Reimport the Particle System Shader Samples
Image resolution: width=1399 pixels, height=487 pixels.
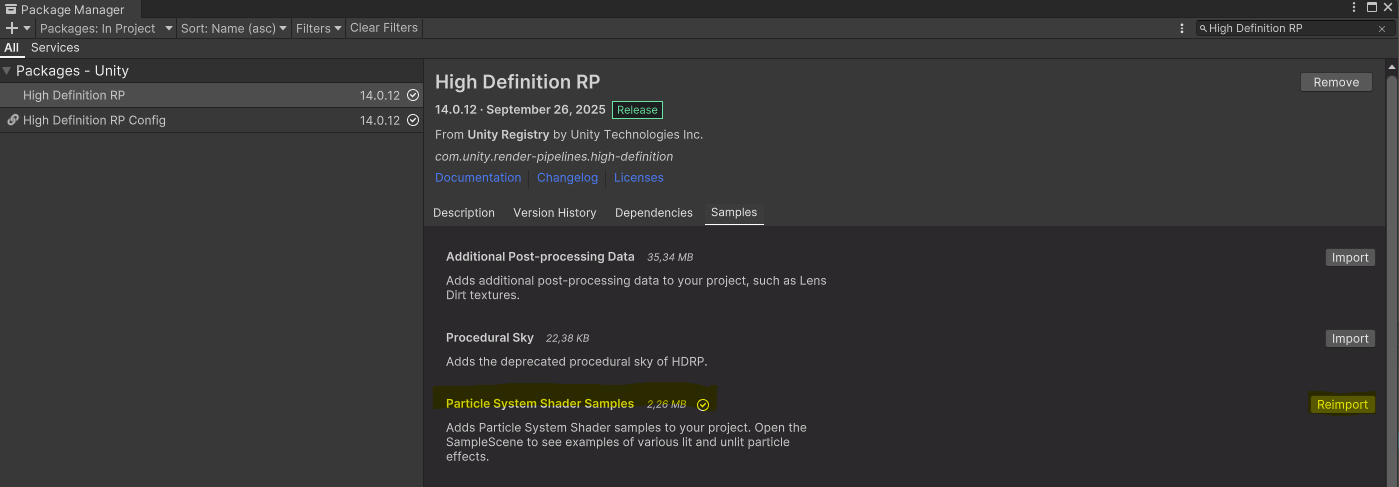(x=1342, y=405)
